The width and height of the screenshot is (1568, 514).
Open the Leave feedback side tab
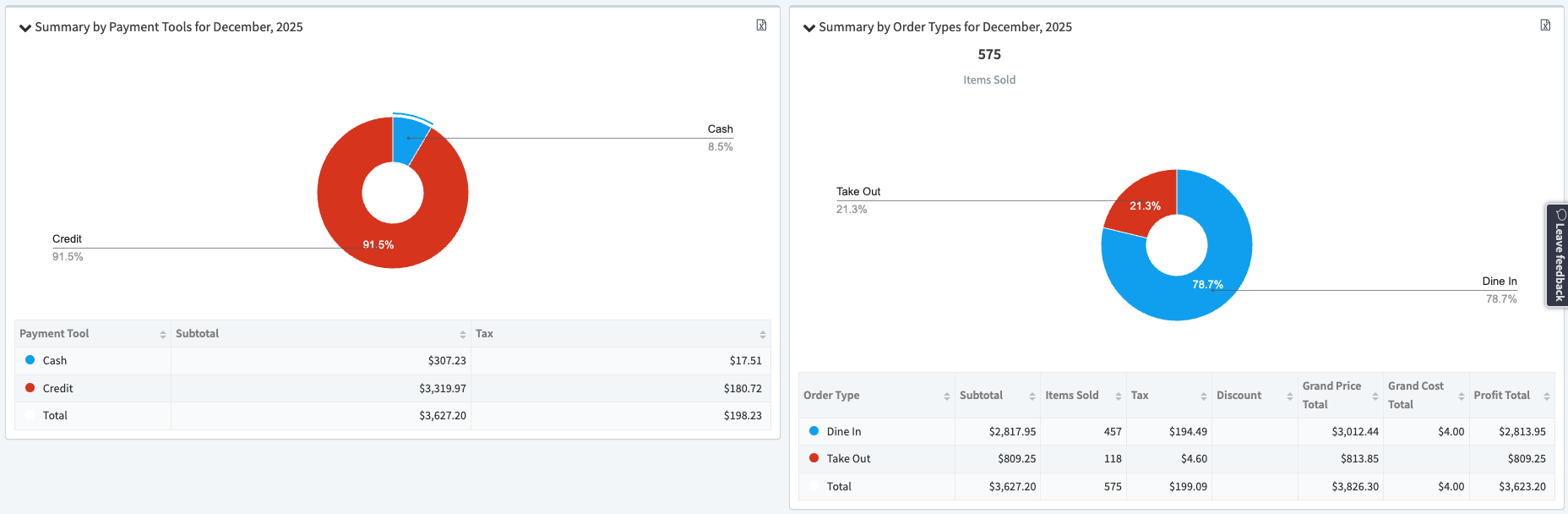tap(1558, 255)
